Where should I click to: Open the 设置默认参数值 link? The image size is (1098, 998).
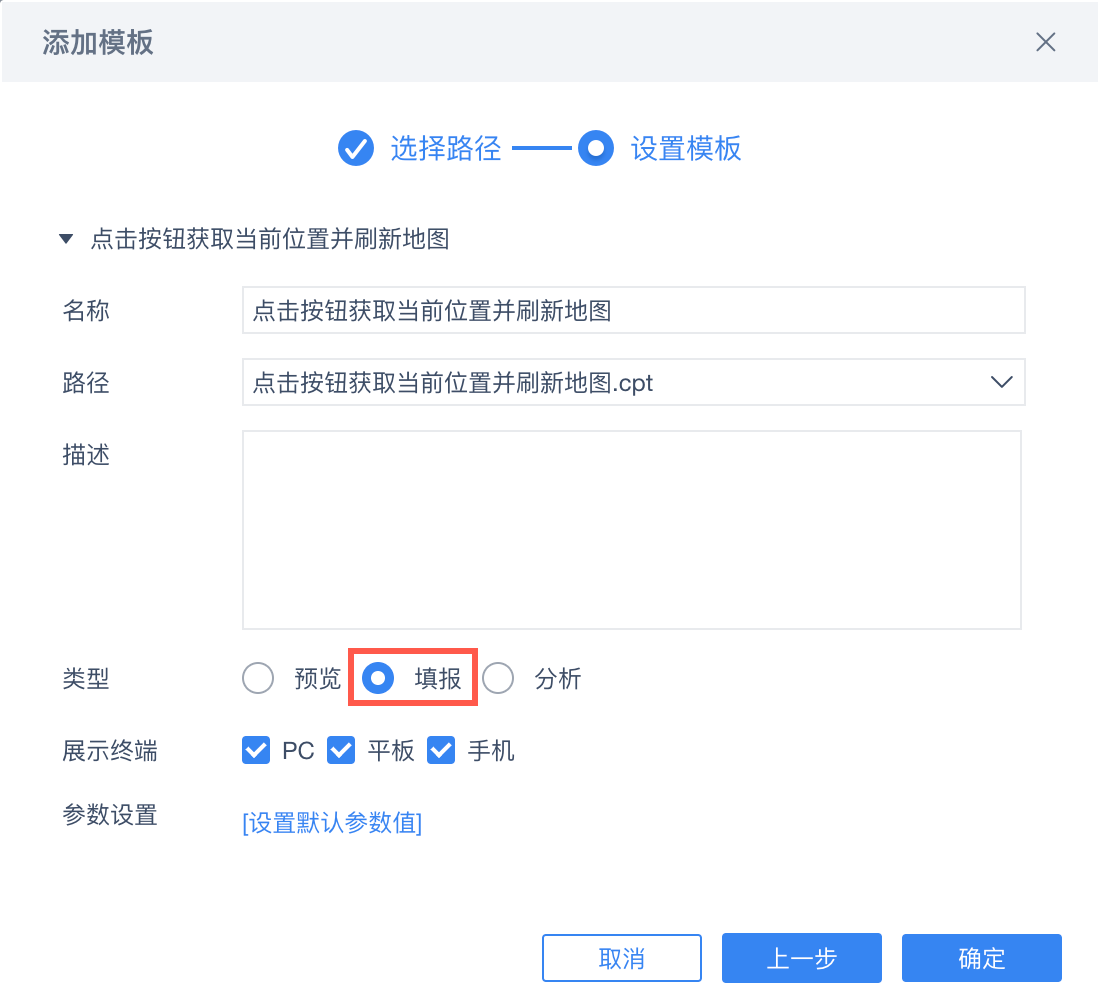pyautogui.click(x=332, y=823)
